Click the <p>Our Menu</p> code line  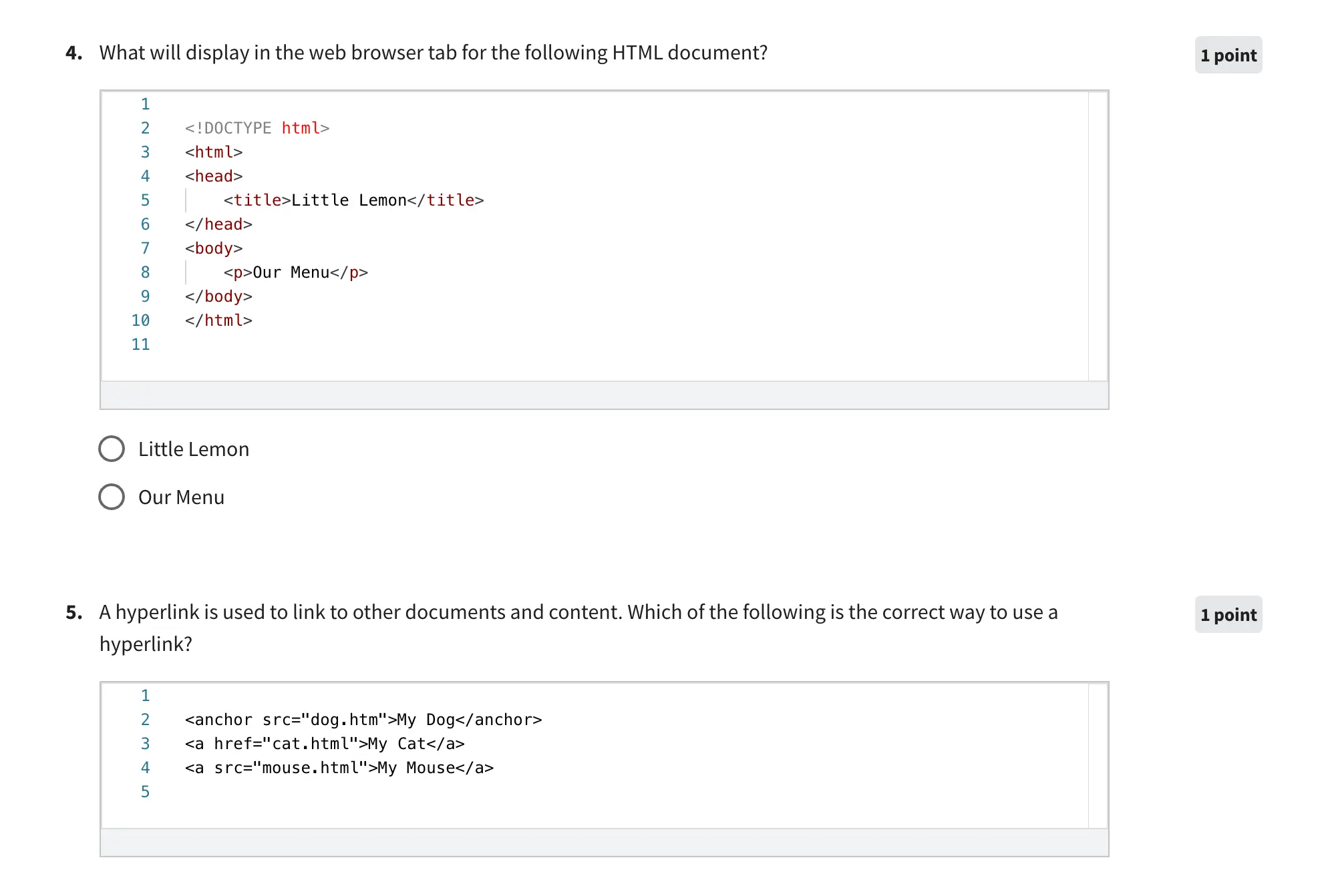295,272
